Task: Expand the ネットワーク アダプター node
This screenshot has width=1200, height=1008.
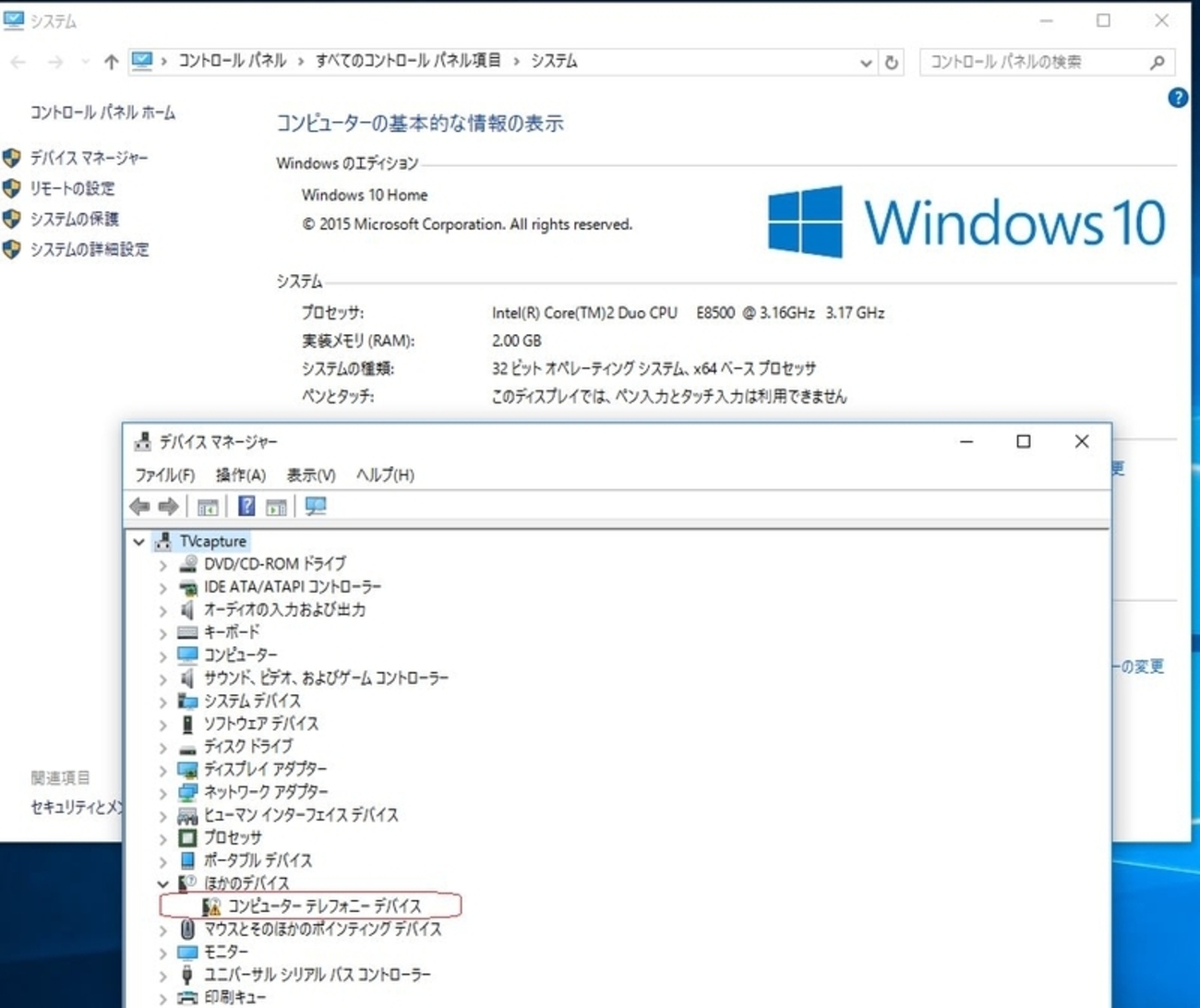Action: 162,792
